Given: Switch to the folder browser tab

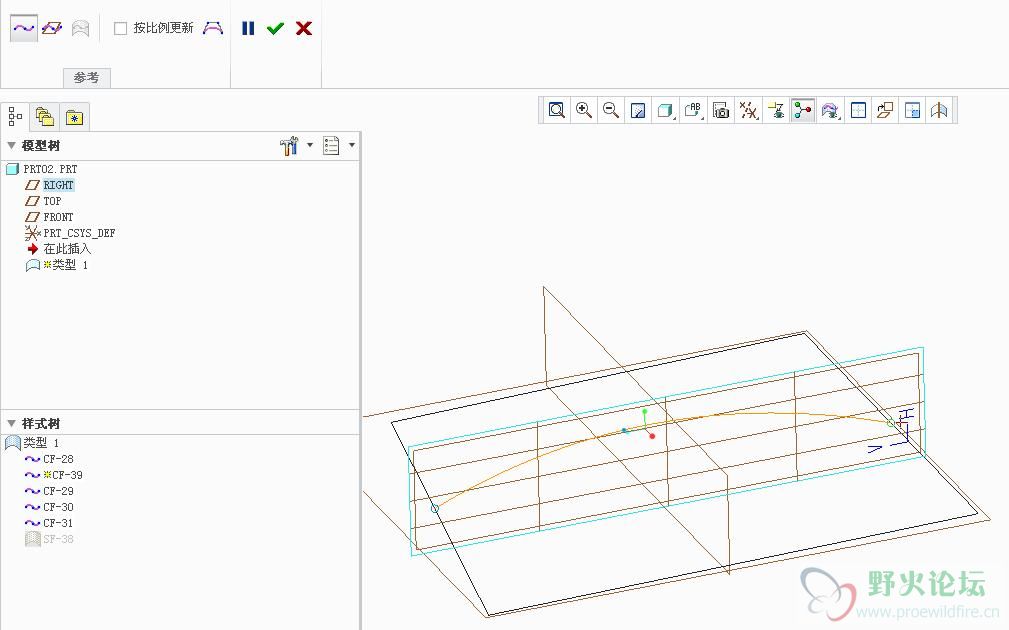Looking at the screenshot, I should point(44,117).
